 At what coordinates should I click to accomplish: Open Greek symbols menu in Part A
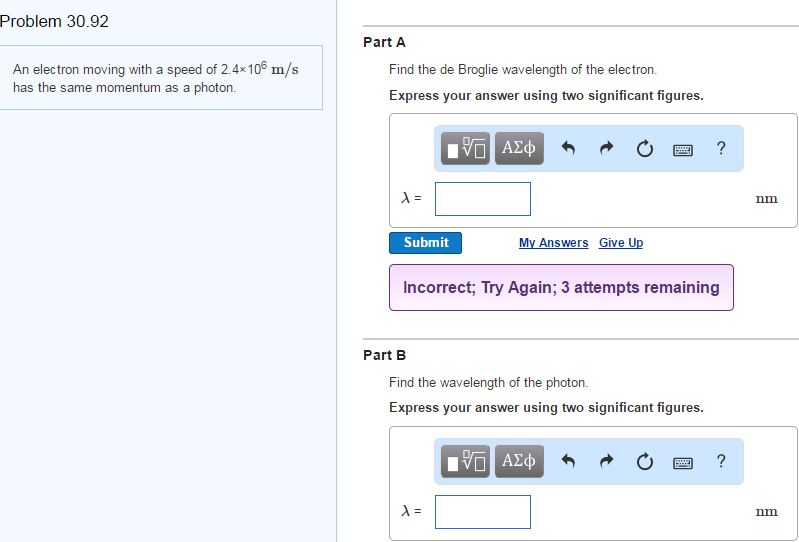(519, 149)
